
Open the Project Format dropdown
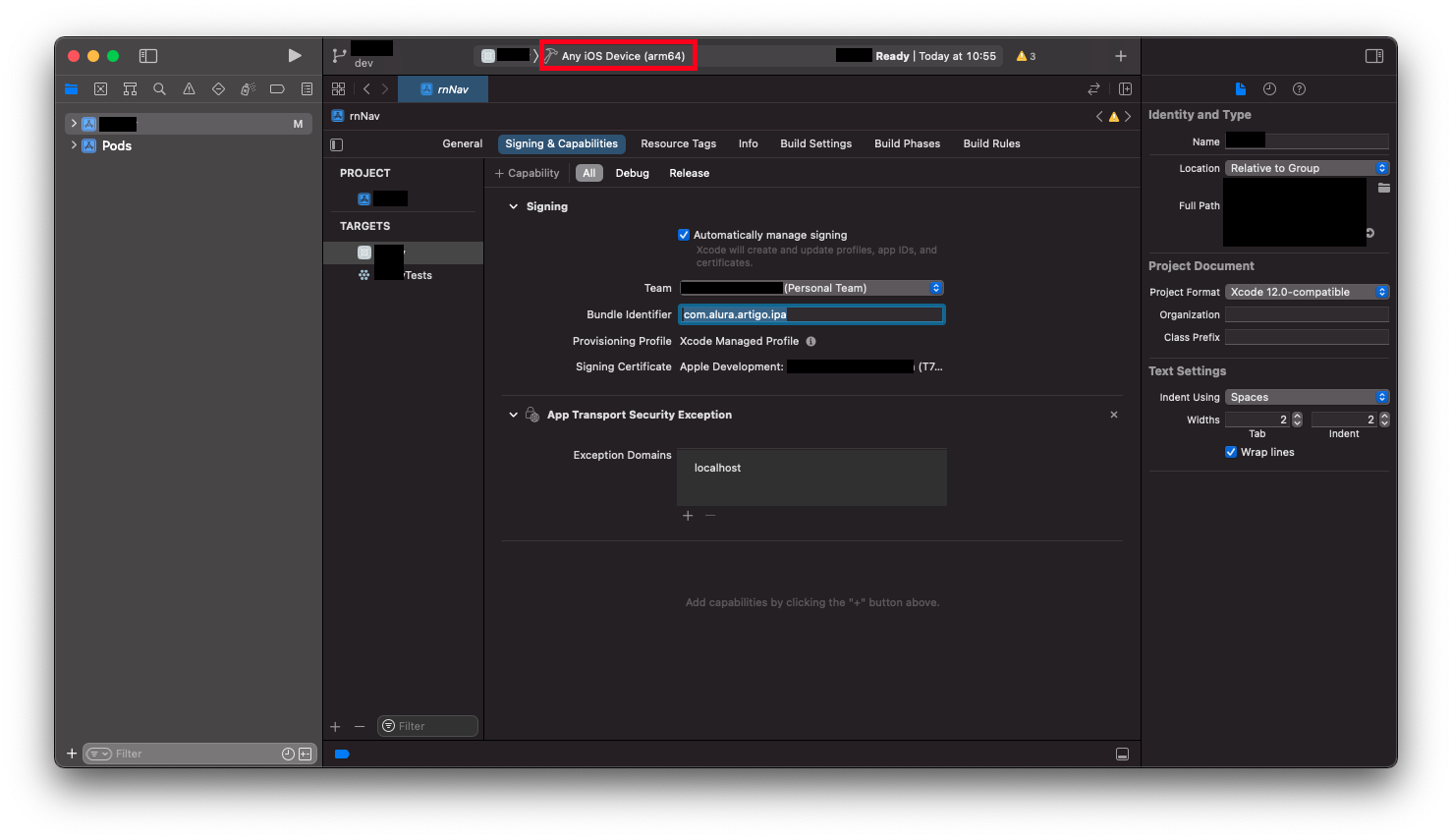[1308, 292]
